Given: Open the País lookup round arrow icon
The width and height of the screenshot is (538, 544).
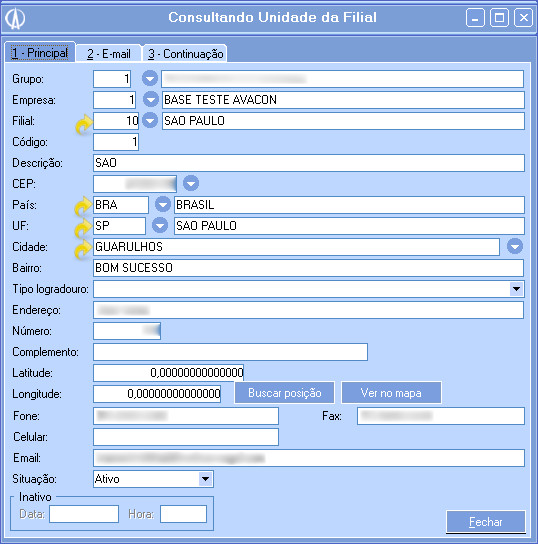Looking at the screenshot, I should pos(163,204).
